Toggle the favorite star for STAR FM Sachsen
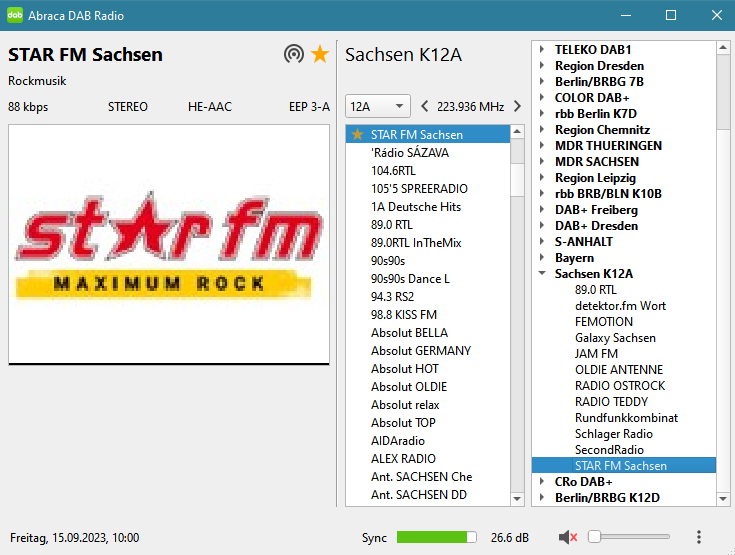Image resolution: width=735 pixels, height=555 pixels. click(x=320, y=54)
